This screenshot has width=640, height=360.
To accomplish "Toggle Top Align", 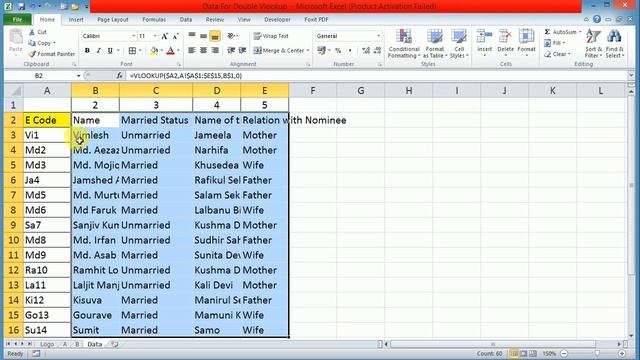I will click(x=192, y=36).
